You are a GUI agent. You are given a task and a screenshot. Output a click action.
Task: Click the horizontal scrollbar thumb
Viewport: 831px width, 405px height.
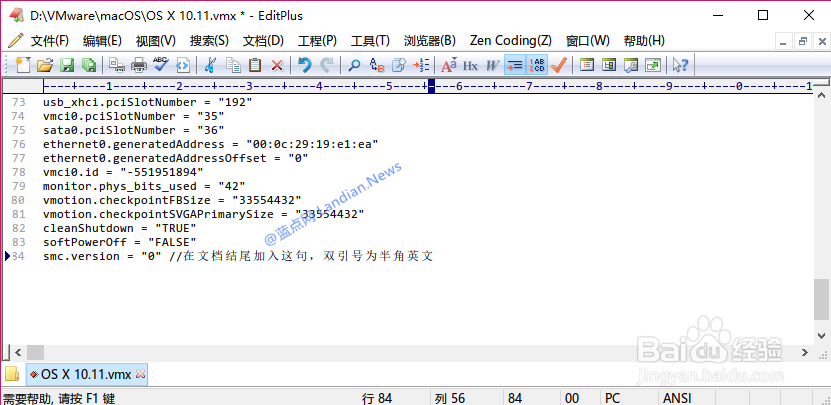click(x=36, y=352)
